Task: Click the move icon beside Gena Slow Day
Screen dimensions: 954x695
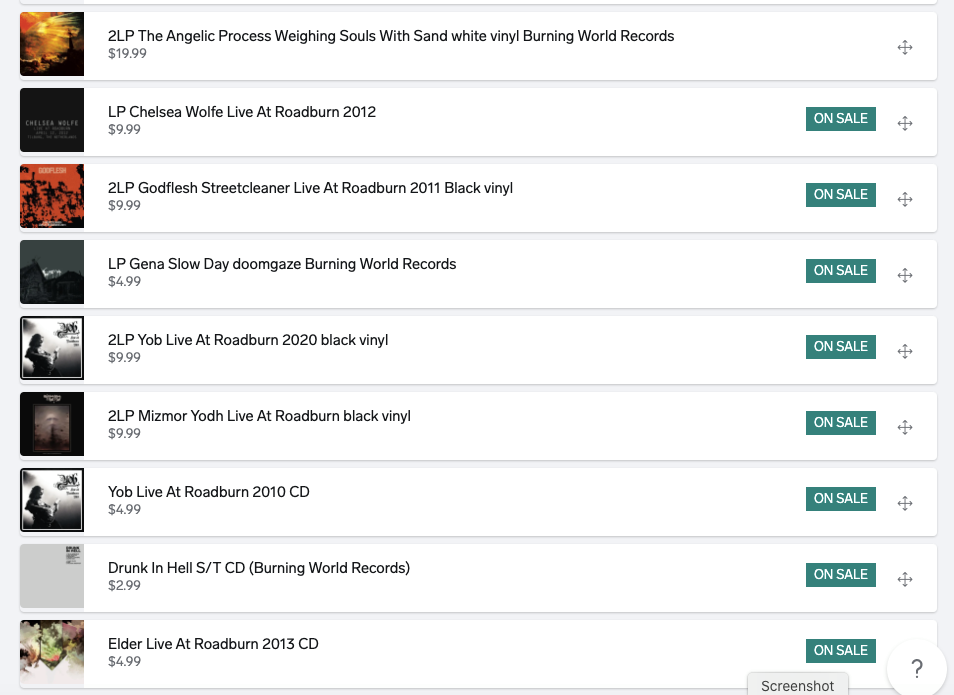Action: (x=905, y=275)
